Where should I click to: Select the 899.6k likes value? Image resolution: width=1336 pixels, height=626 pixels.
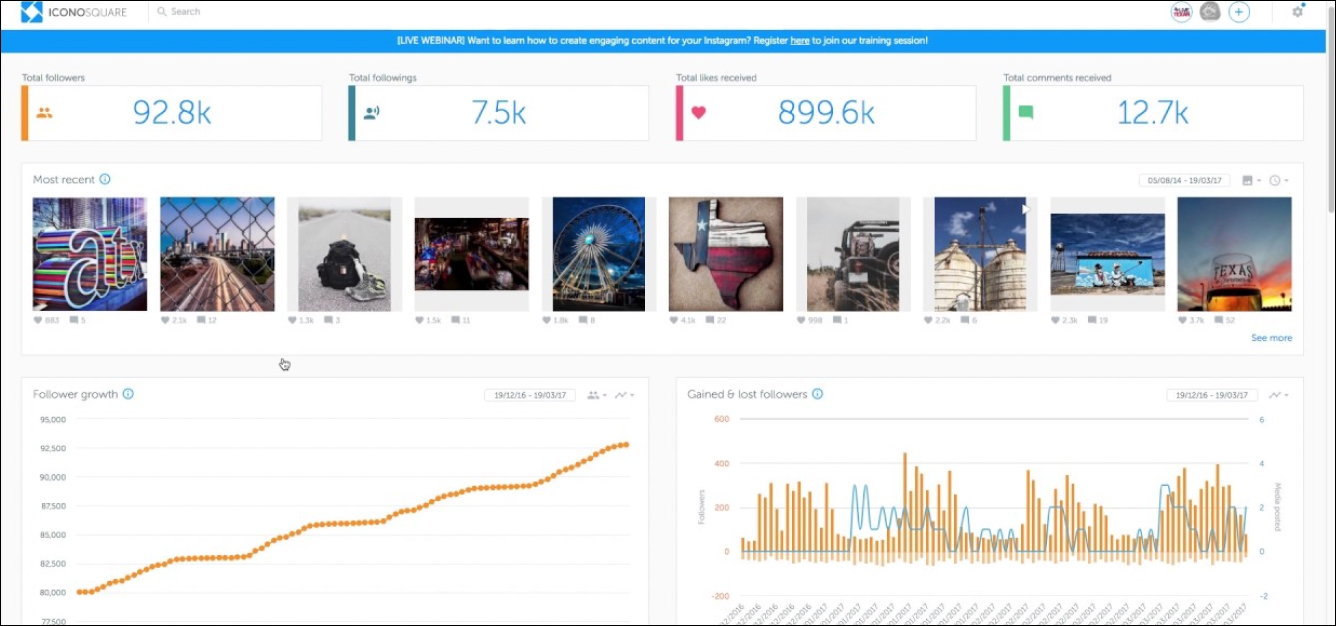[826, 113]
